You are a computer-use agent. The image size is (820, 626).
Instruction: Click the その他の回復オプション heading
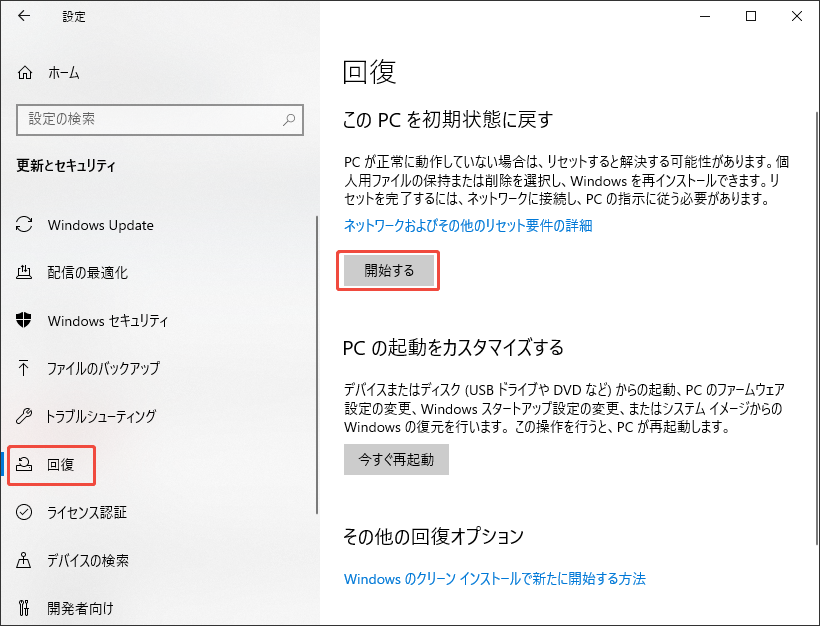(x=433, y=536)
